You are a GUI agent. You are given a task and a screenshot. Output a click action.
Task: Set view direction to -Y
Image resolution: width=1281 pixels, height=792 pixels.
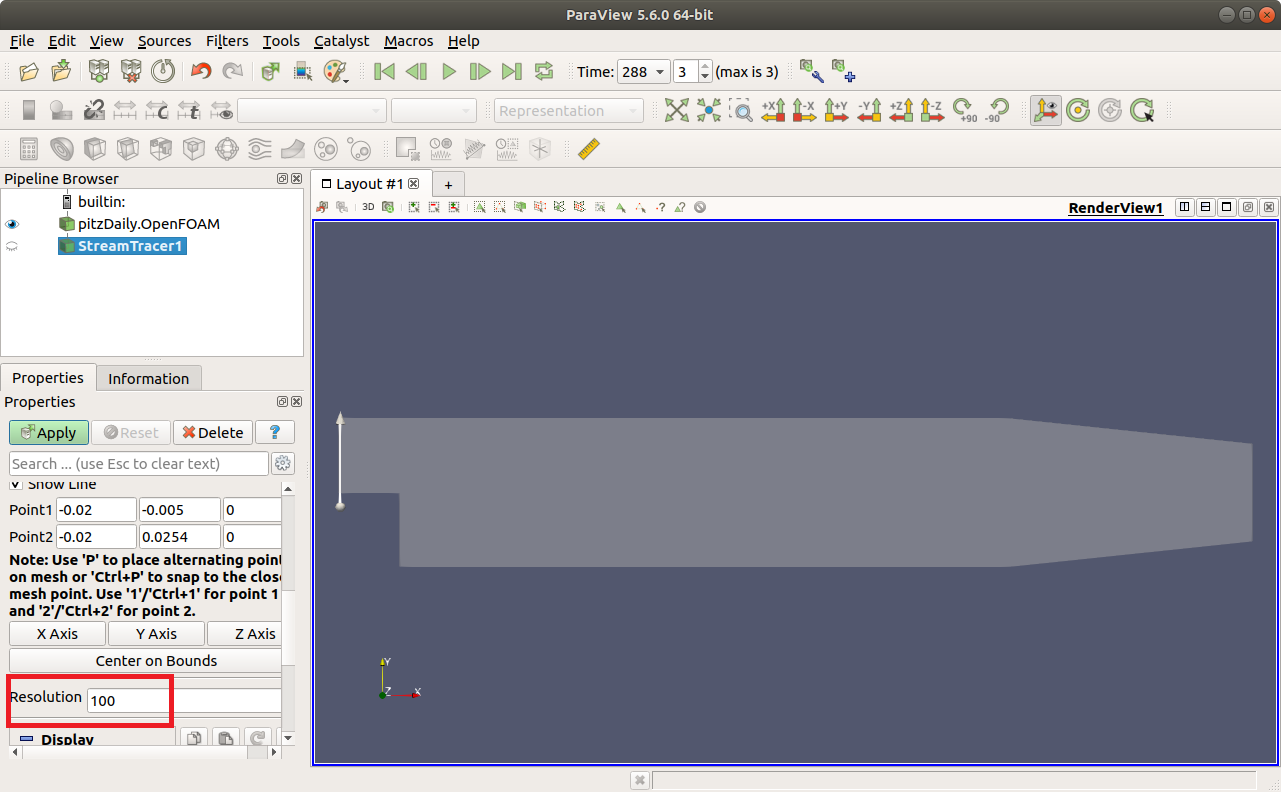(x=869, y=110)
